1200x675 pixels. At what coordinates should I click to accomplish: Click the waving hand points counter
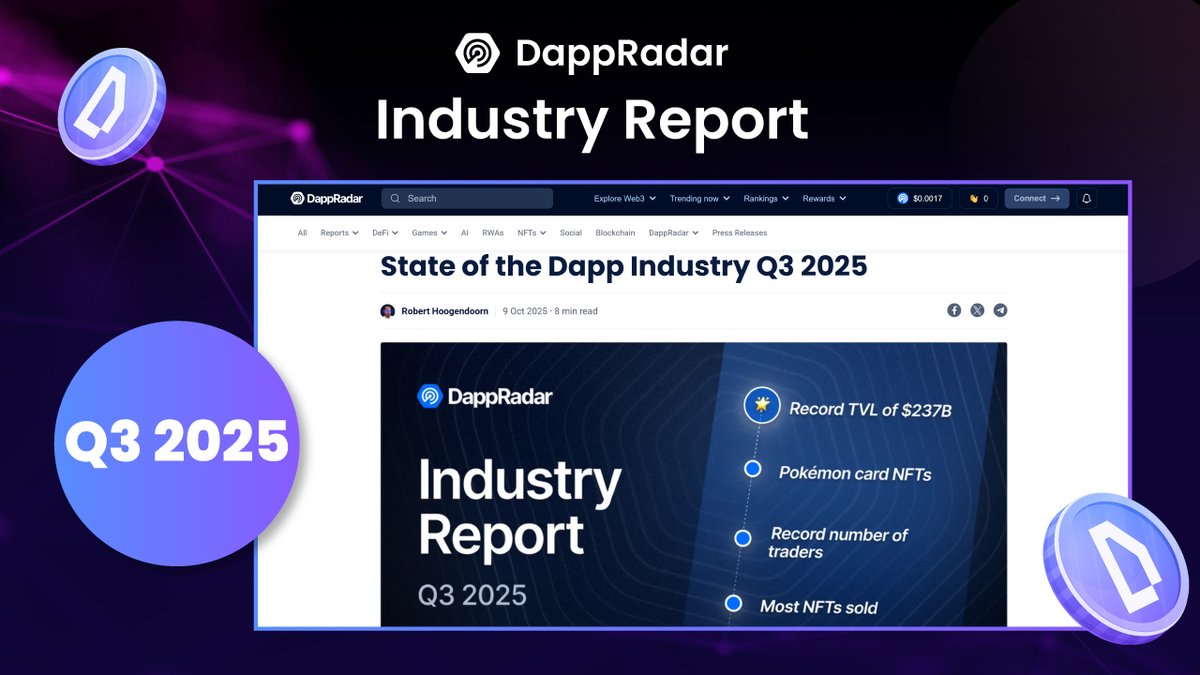pos(978,198)
